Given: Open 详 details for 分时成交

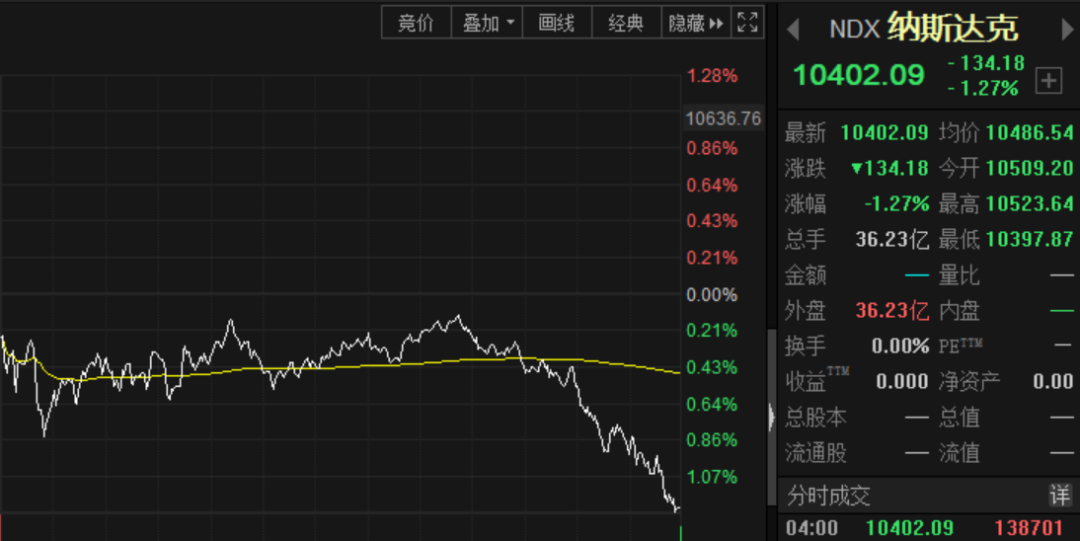Looking at the screenshot, I should click(x=1059, y=495).
